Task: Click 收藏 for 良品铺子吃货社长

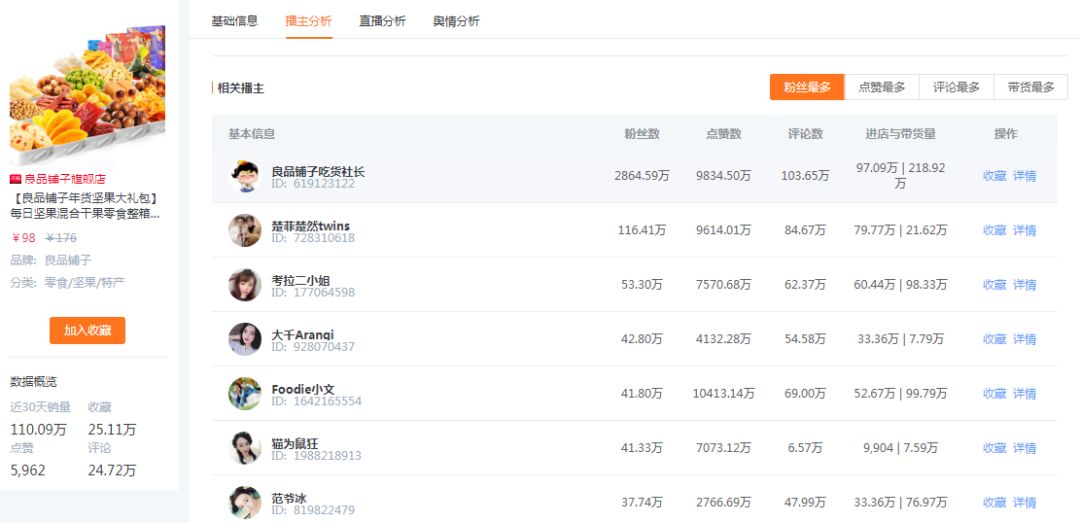Action: point(995,176)
